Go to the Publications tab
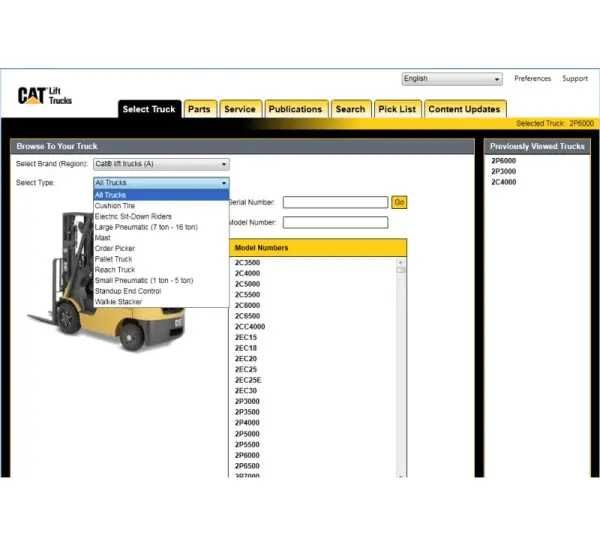Viewport: 600px width, 547px height. (295, 109)
